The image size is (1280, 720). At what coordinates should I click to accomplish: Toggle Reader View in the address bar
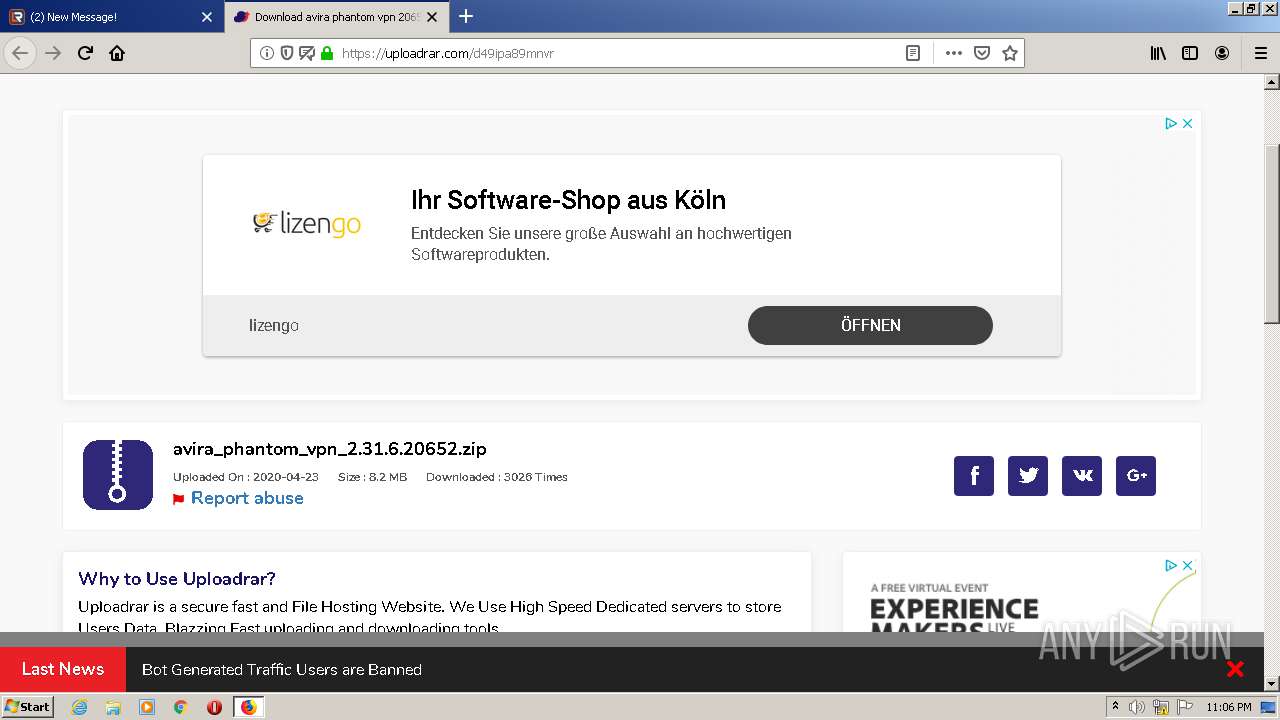pyautogui.click(x=913, y=53)
